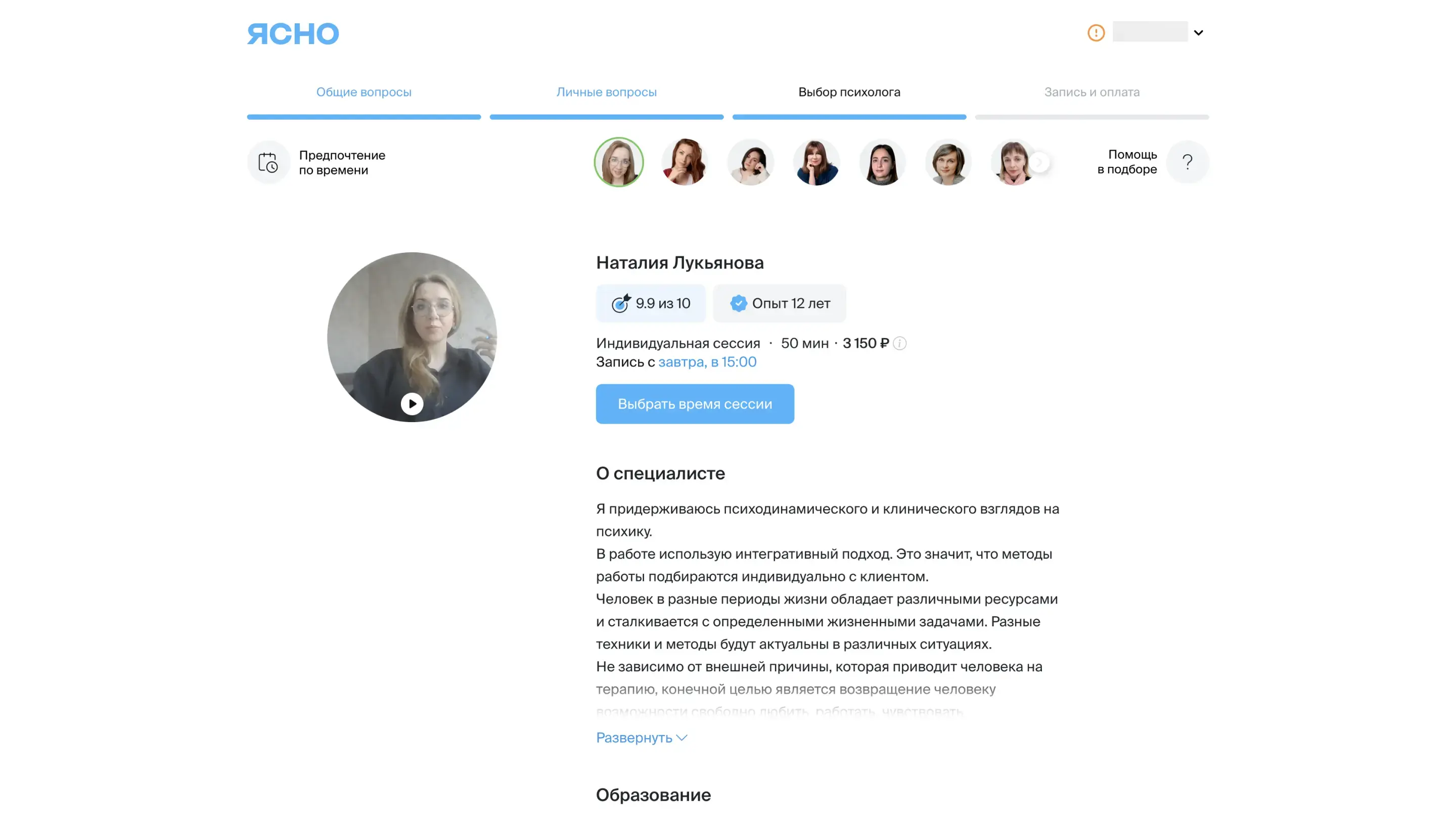Open the account dropdown chevron
This screenshot has width=1456, height=819.
point(1198,33)
